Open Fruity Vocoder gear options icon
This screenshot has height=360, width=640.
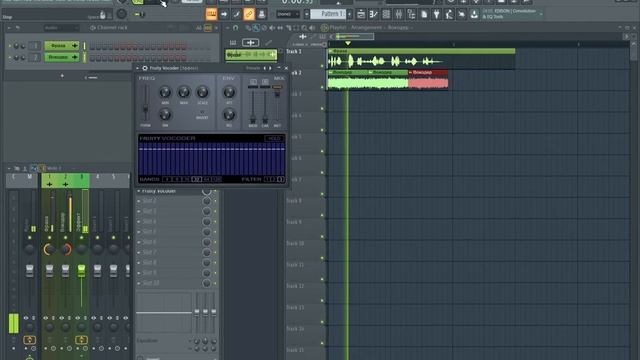click(x=144, y=68)
